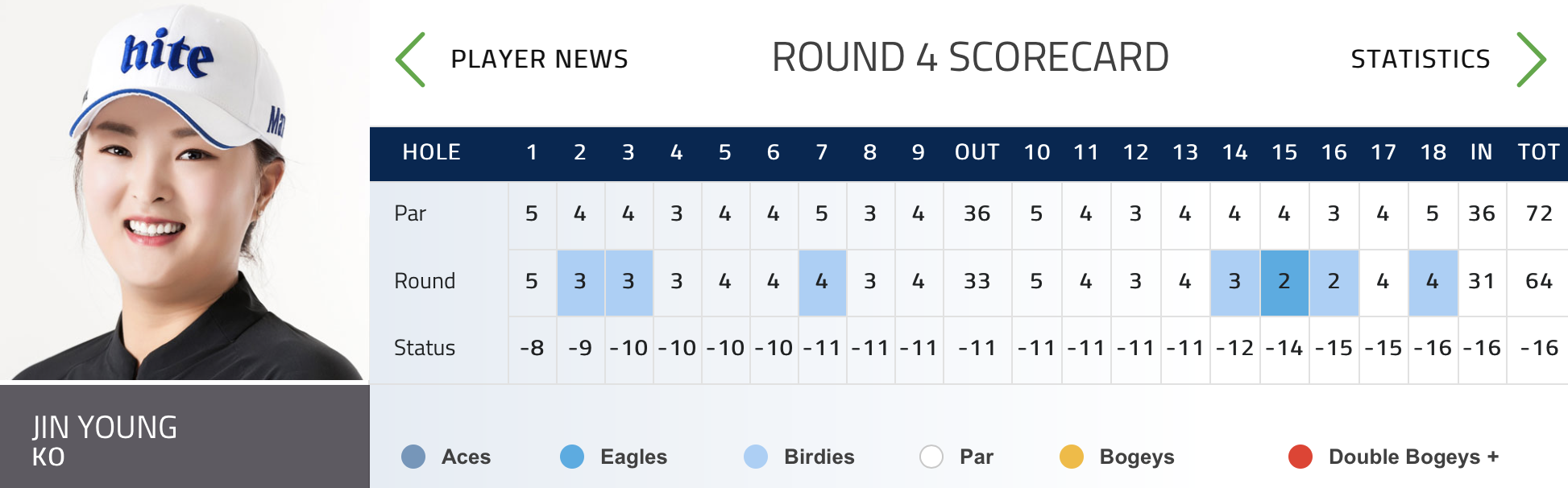Select the eagle score on hole 15
Viewport: 1568px width, 488px height.
point(1284,282)
